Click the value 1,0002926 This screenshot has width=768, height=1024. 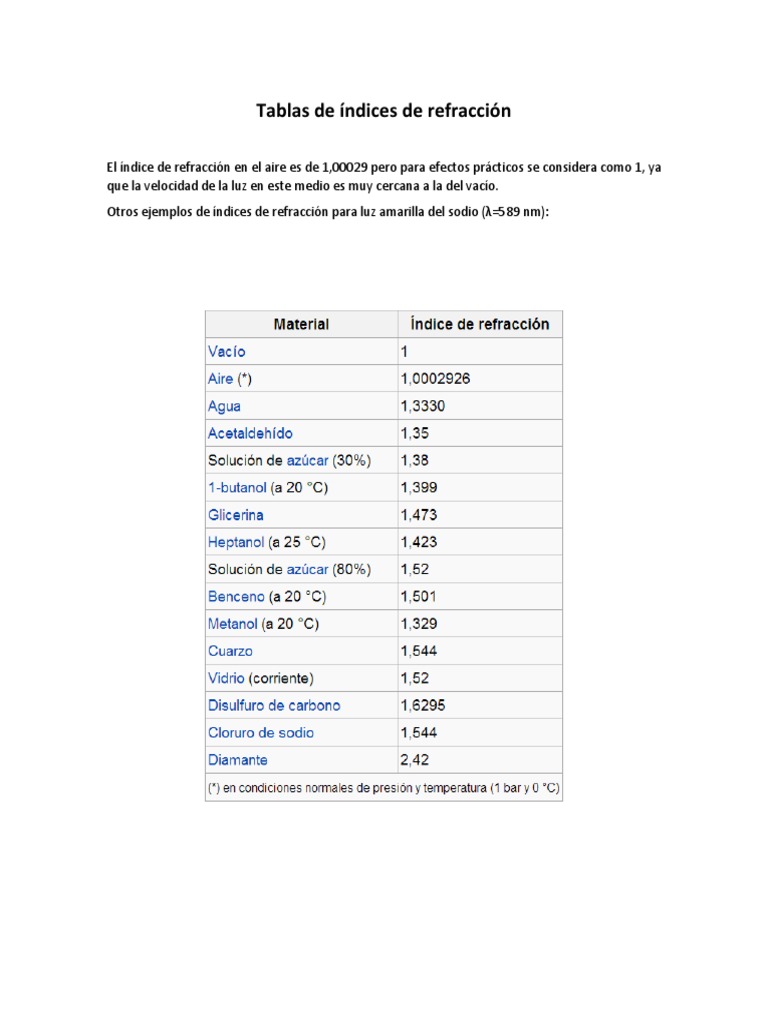(x=436, y=379)
